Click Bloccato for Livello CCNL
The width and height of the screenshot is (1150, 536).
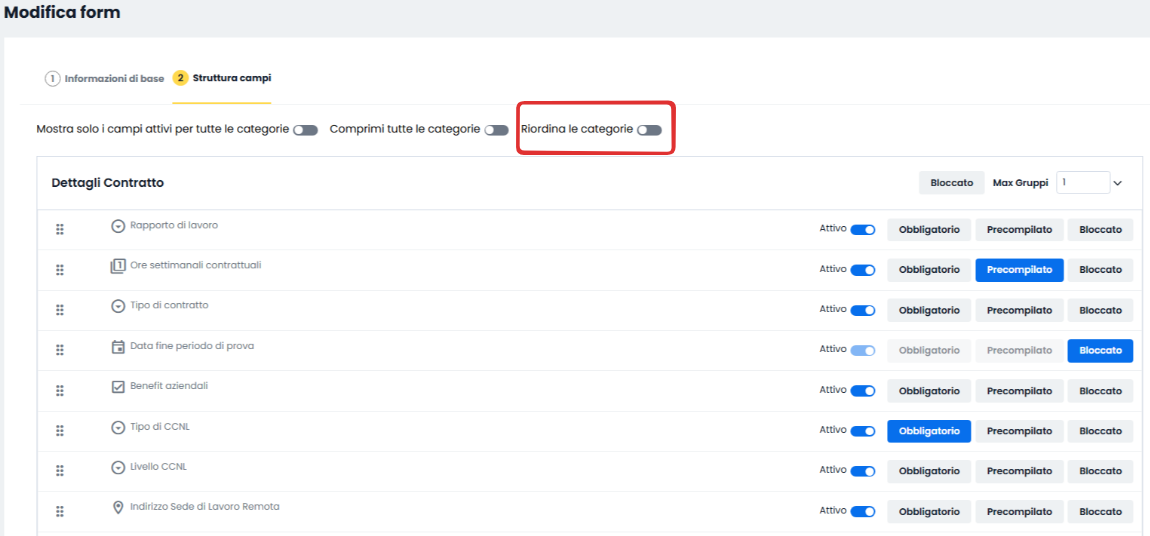coord(1100,471)
